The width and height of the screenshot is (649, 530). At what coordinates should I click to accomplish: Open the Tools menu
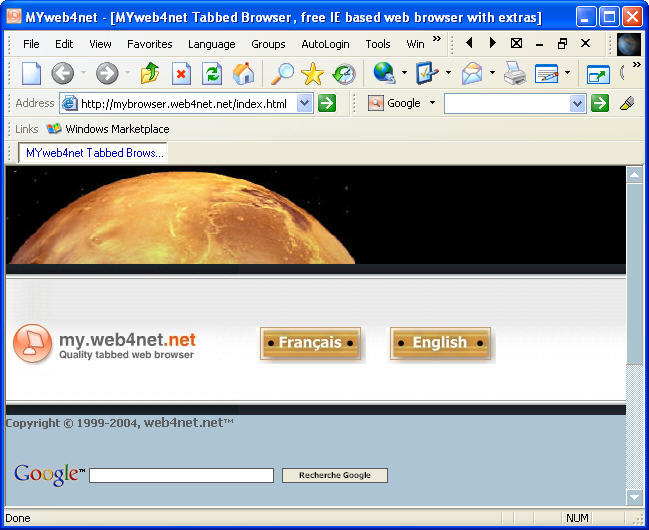pyautogui.click(x=377, y=44)
